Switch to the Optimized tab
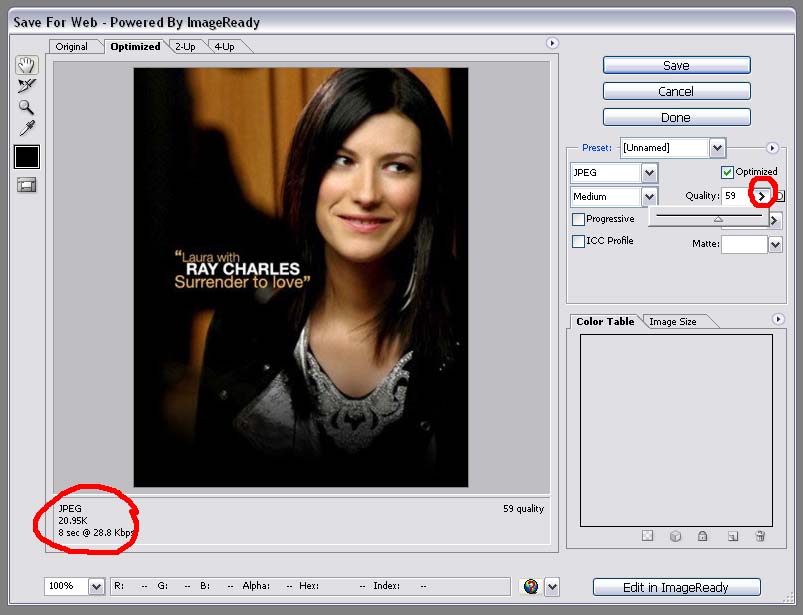This screenshot has width=803, height=615. pyautogui.click(x=135, y=47)
